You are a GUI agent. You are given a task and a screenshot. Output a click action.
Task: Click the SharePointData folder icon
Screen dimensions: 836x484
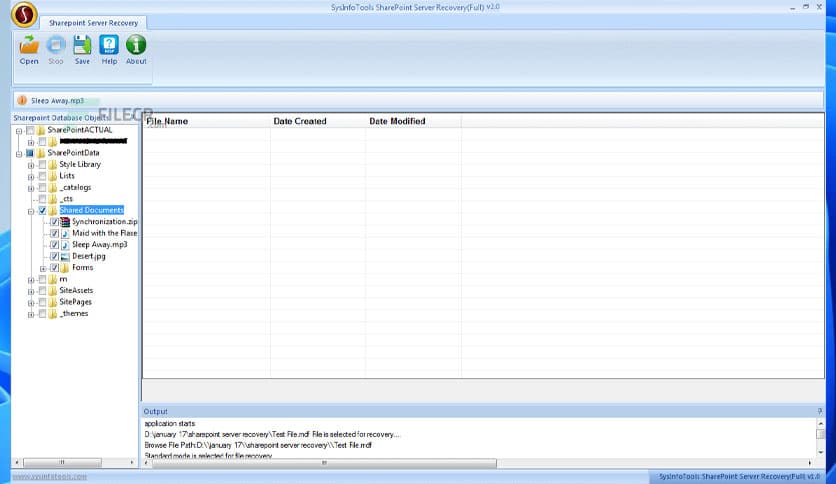tap(41, 153)
